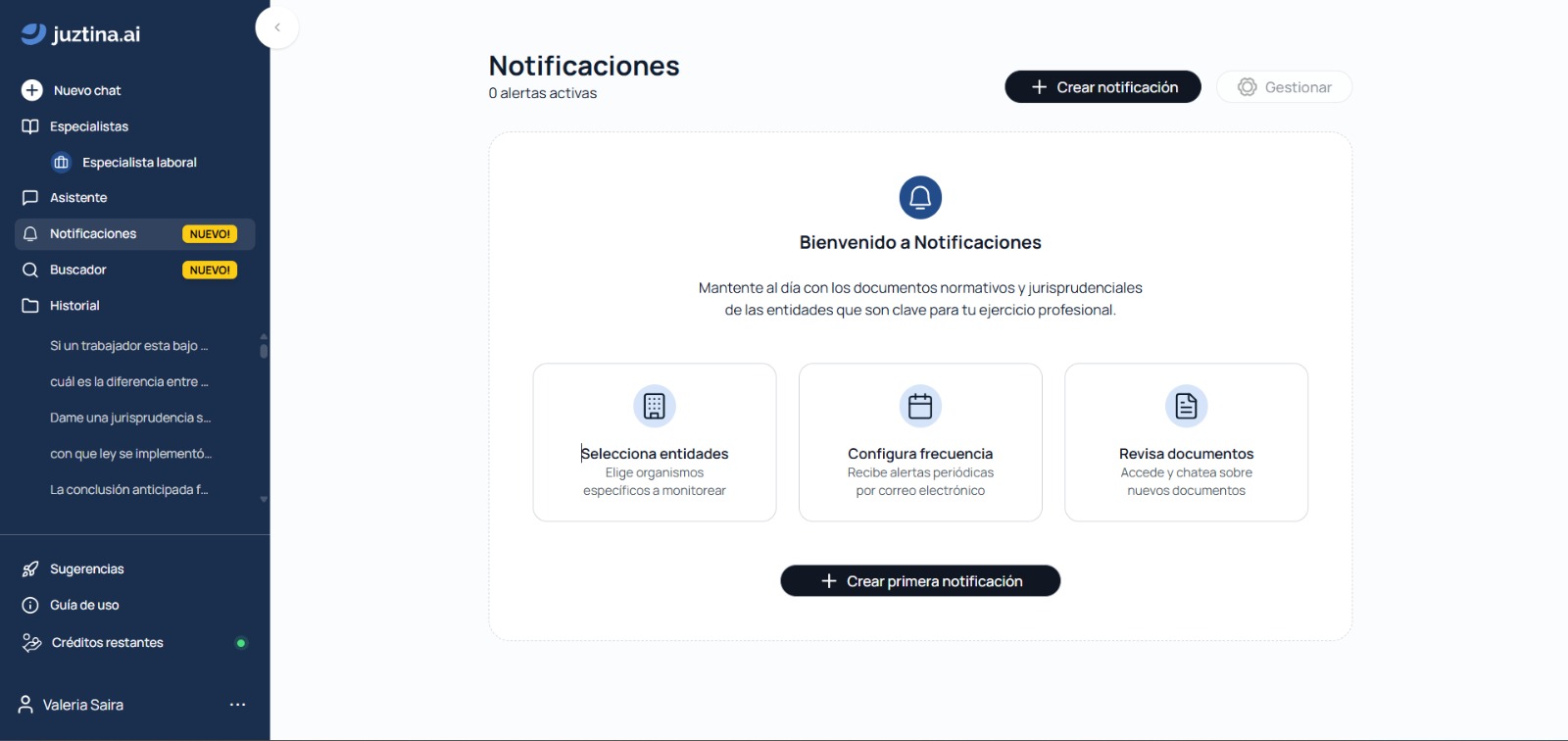Click the NUEVO badge beside Buscador

tap(210, 270)
